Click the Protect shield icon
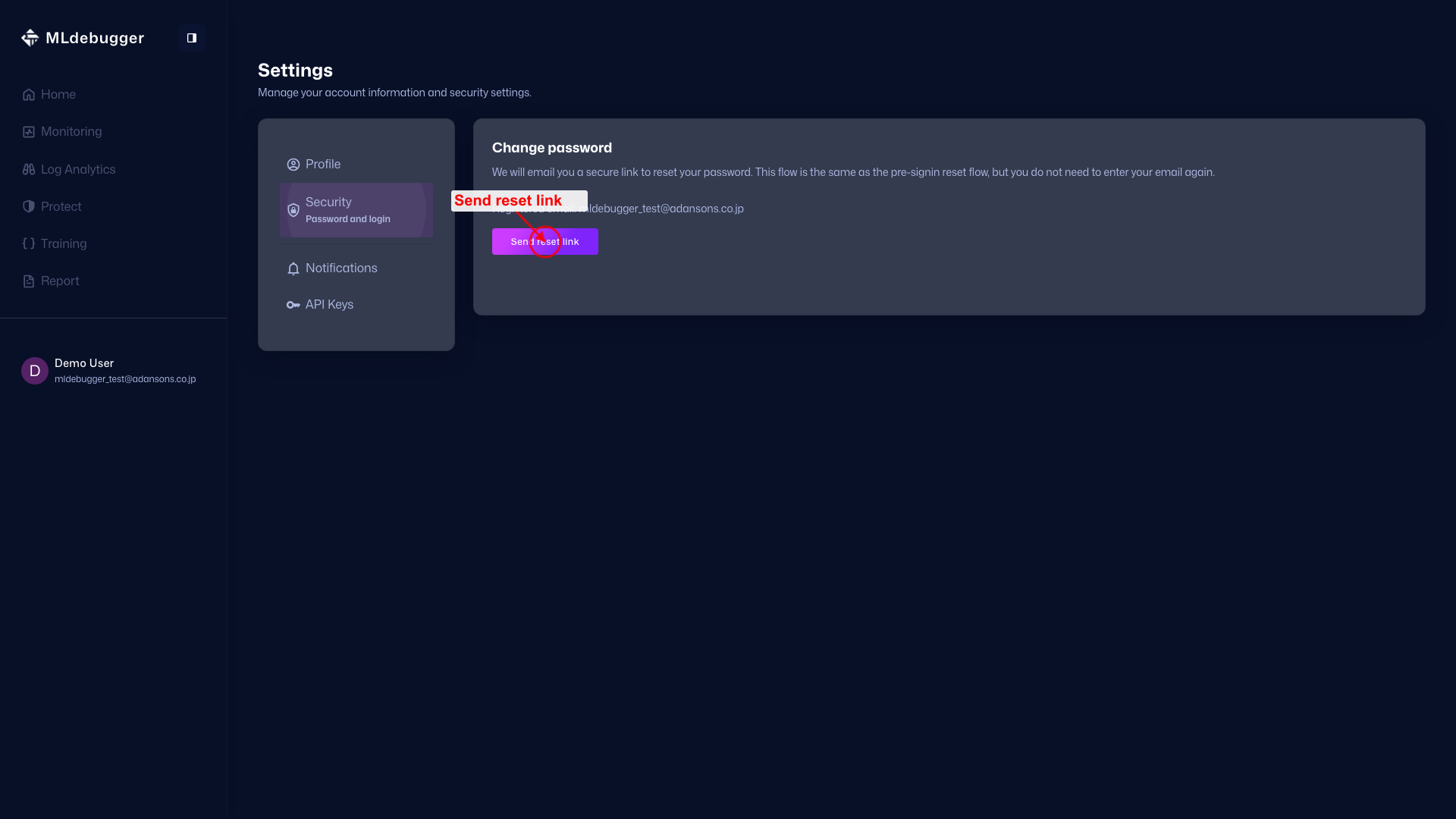The image size is (1456, 819). point(29,207)
